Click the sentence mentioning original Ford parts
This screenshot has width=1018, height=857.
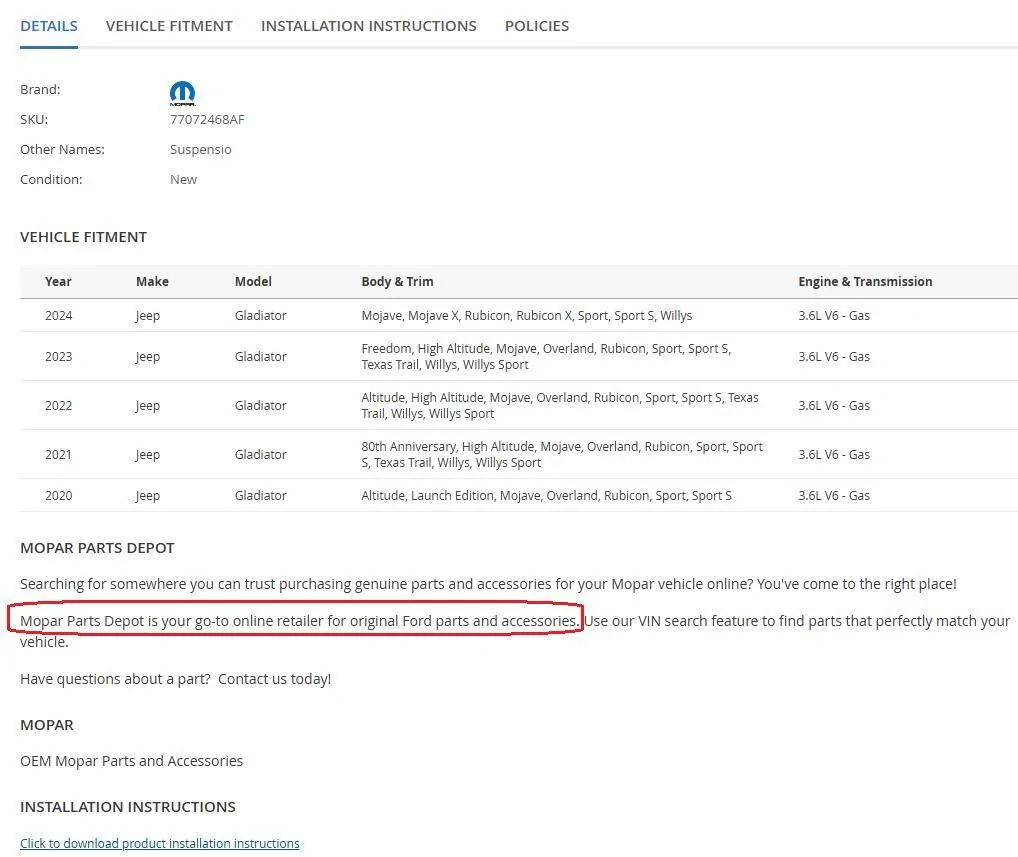coord(299,621)
